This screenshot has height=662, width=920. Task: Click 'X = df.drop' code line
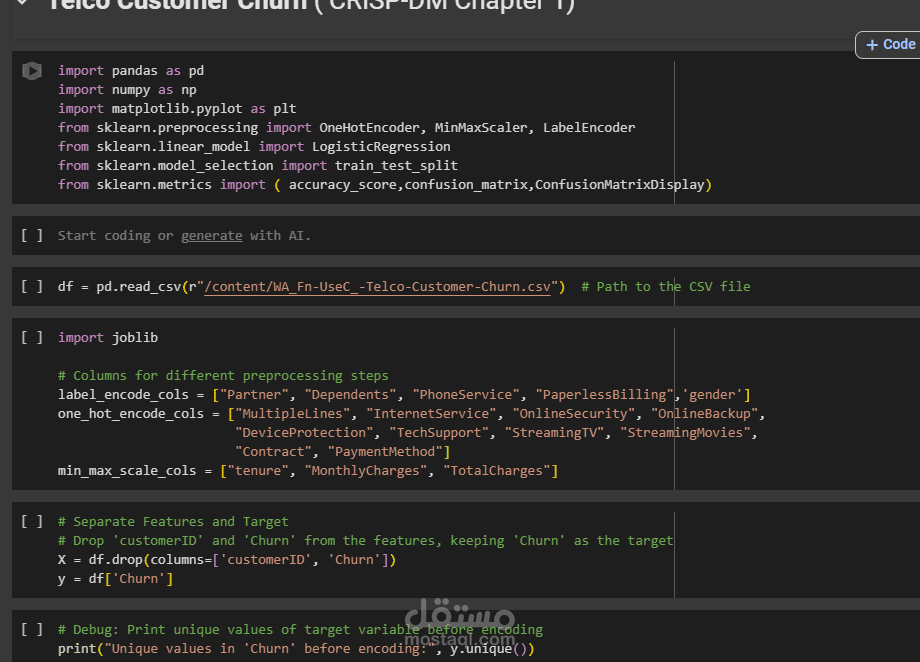pyautogui.click(x=227, y=560)
